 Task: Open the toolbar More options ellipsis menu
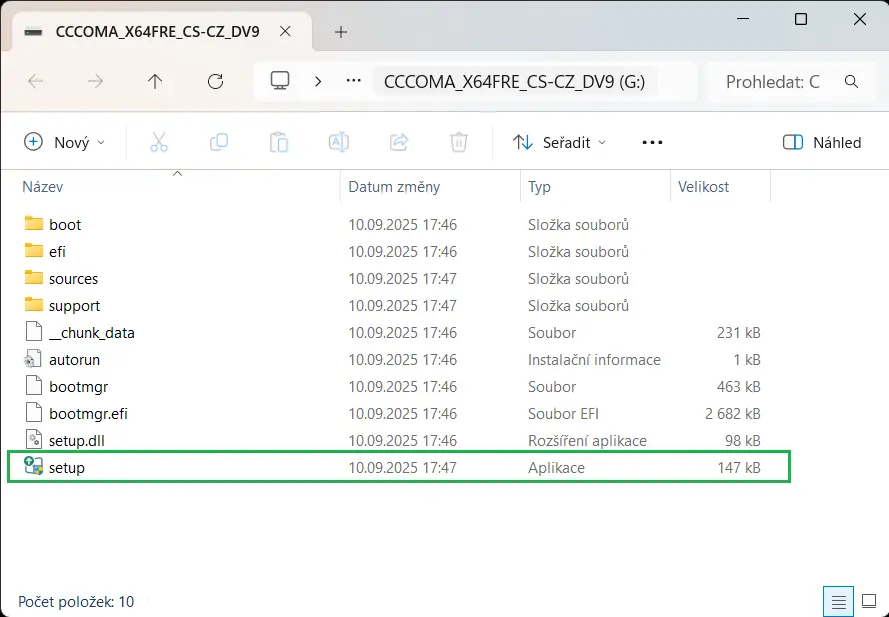pyautogui.click(x=653, y=142)
